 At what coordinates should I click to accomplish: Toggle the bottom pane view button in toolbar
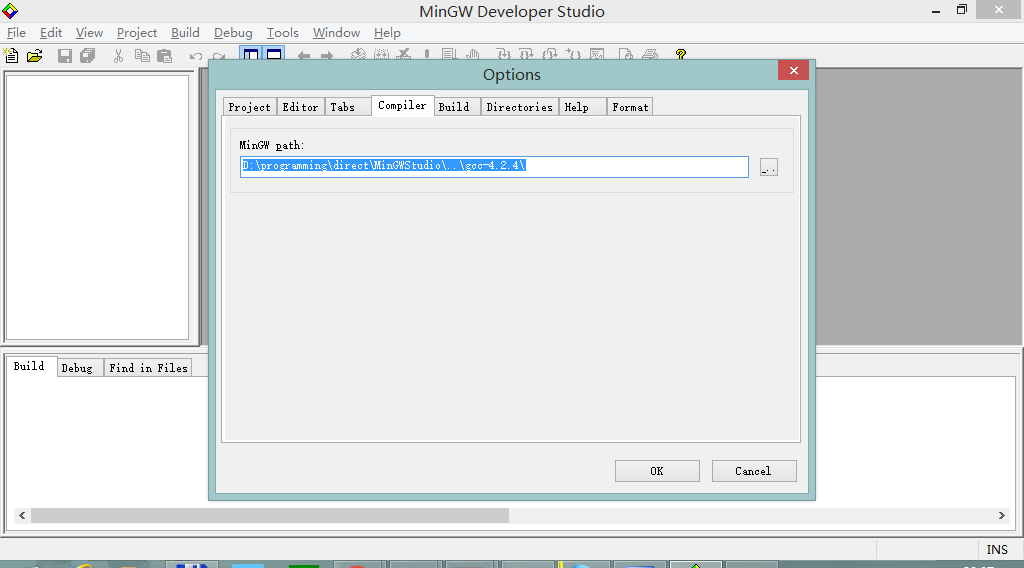[x=273, y=55]
